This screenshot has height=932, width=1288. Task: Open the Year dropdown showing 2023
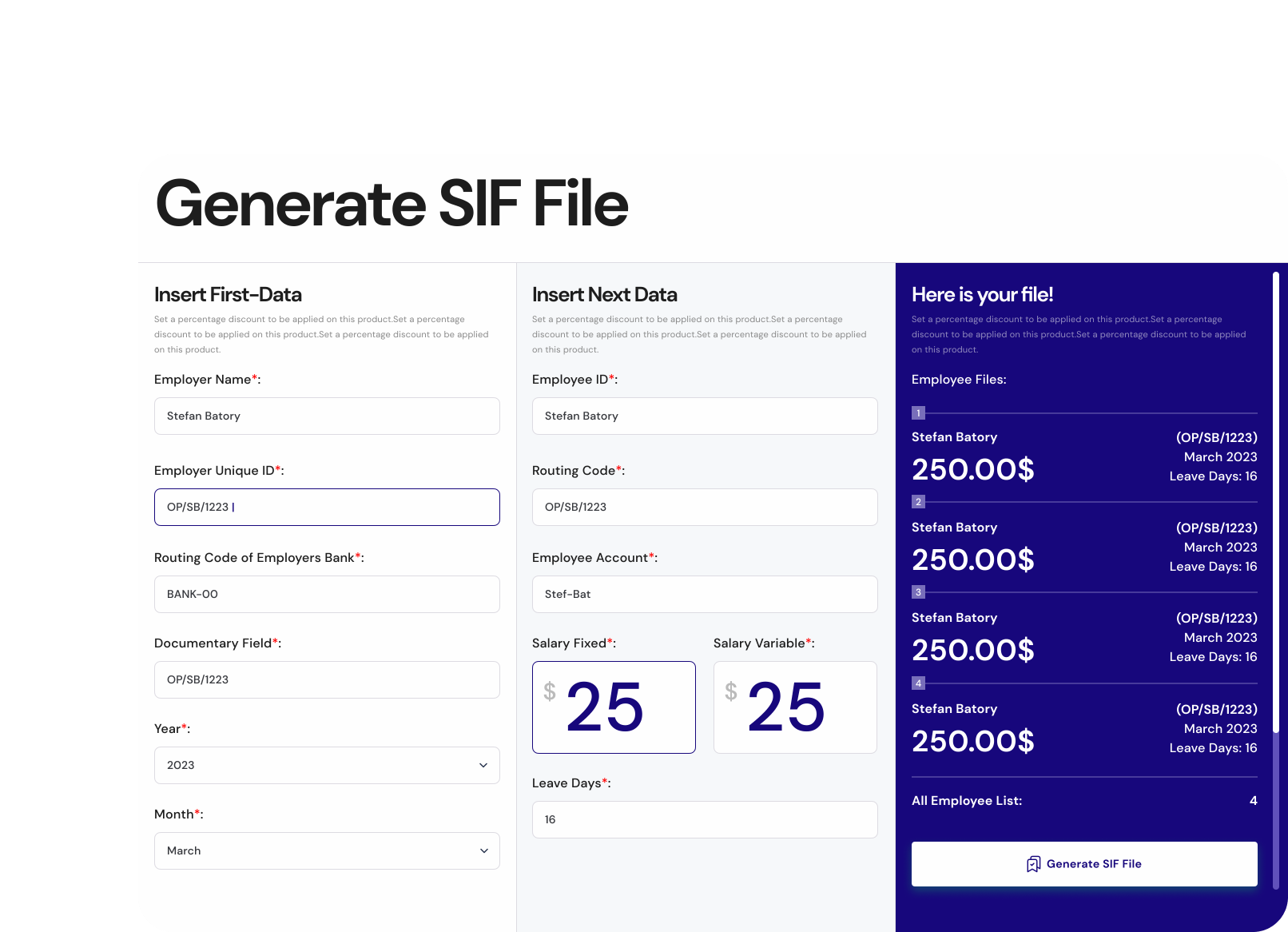pos(327,765)
